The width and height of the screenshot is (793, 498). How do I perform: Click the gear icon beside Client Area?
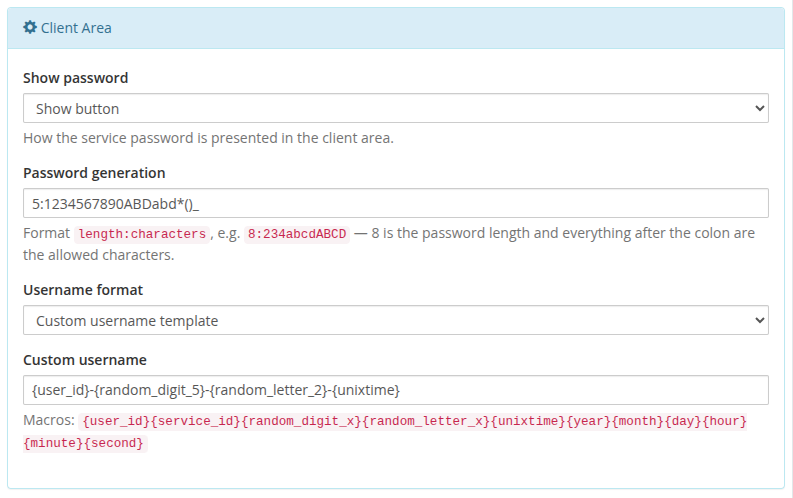tap(30, 27)
